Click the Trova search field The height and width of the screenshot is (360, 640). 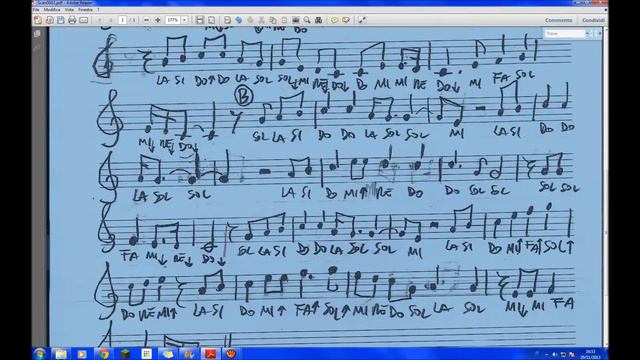(565, 33)
